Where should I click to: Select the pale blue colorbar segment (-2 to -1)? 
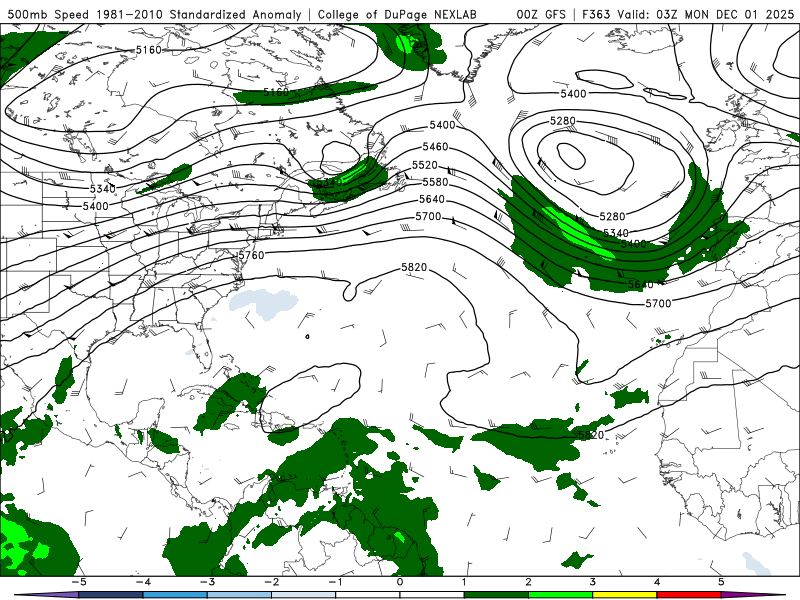pyautogui.click(x=304, y=595)
